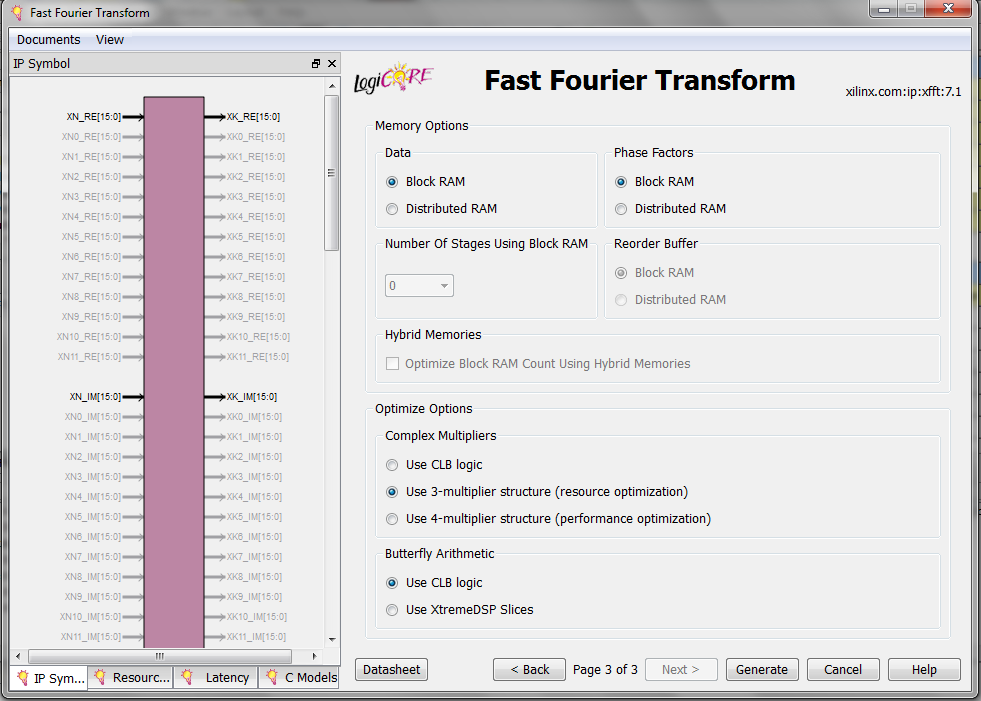Select Distributed RAM for Data memory
Image resolution: width=981 pixels, height=701 pixels.
(x=392, y=209)
